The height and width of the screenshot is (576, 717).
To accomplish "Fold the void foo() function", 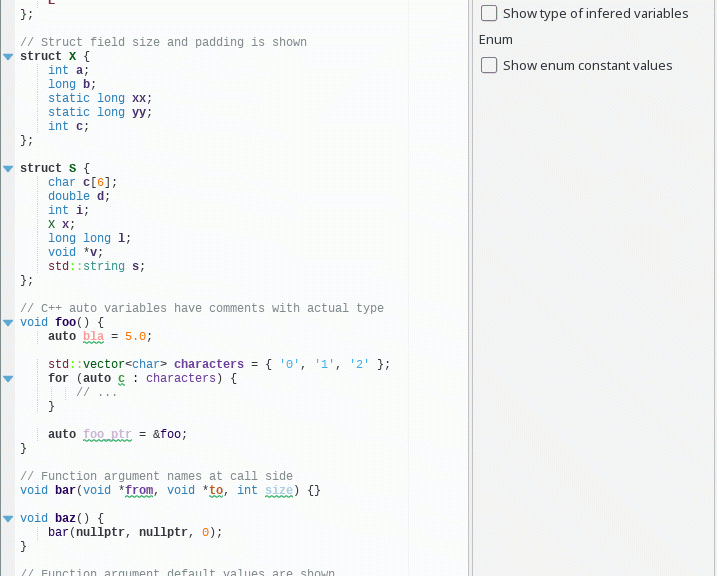I will (8, 323).
